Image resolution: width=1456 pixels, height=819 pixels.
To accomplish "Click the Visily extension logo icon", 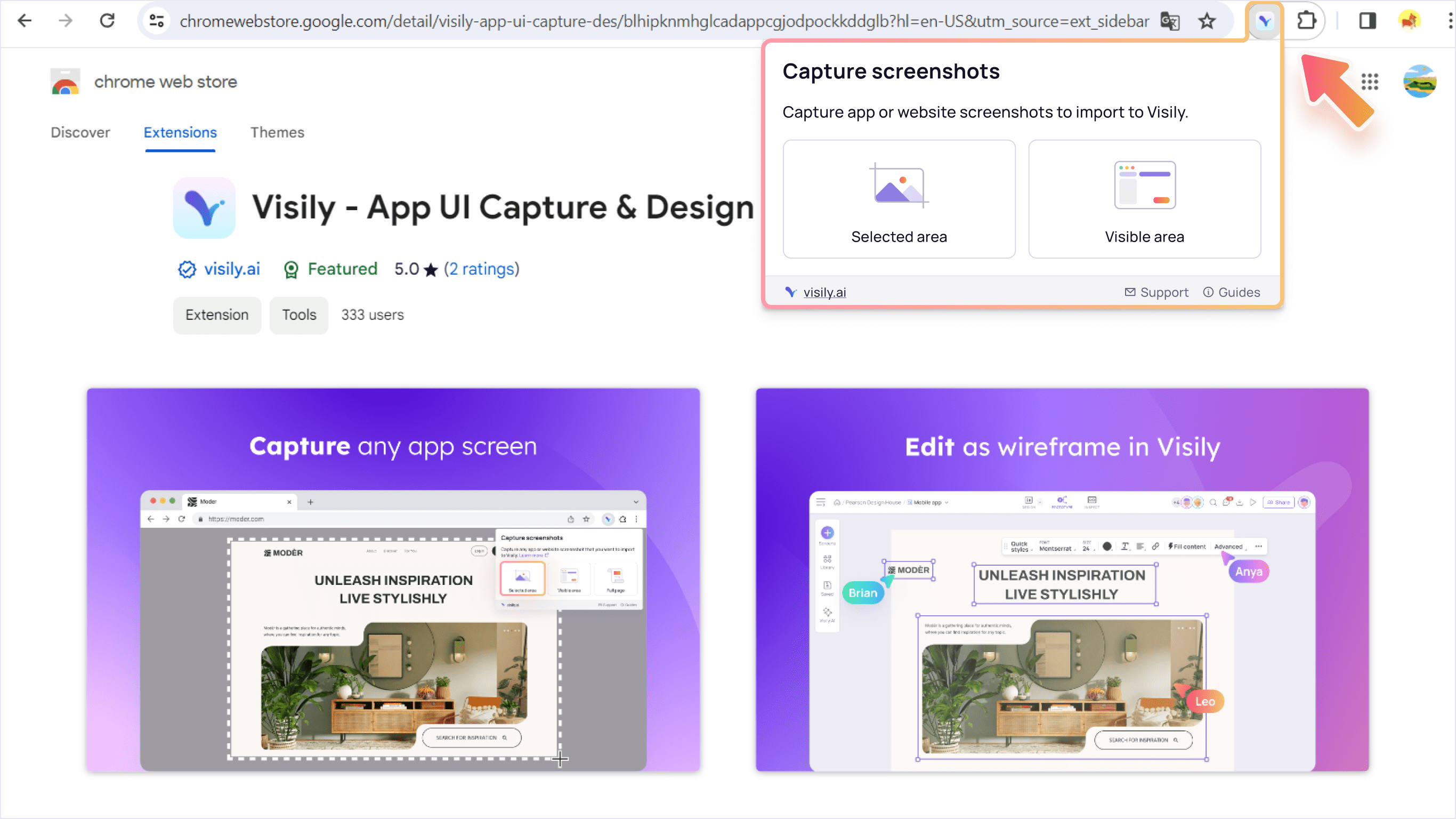I will pos(204,207).
